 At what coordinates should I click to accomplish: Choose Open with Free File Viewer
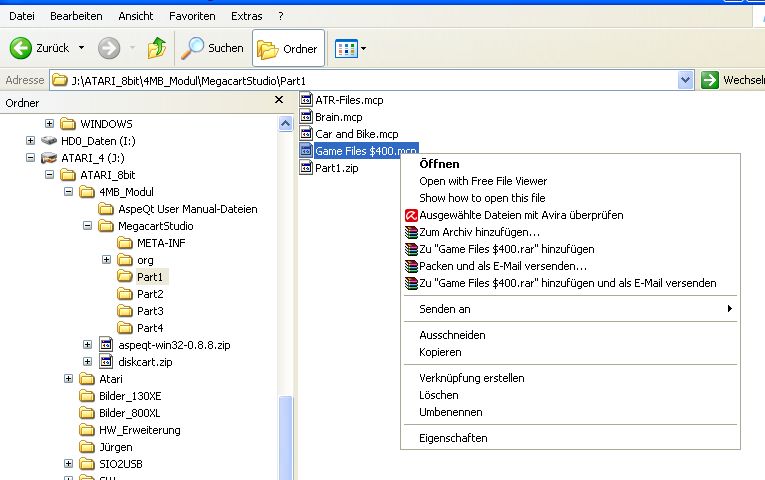coord(570,181)
